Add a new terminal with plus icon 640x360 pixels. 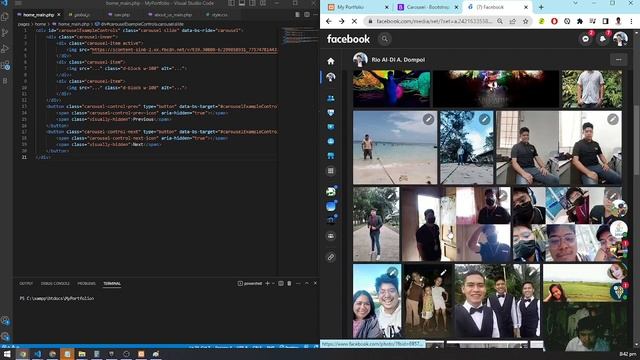pyautogui.click(x=267, y=283)
